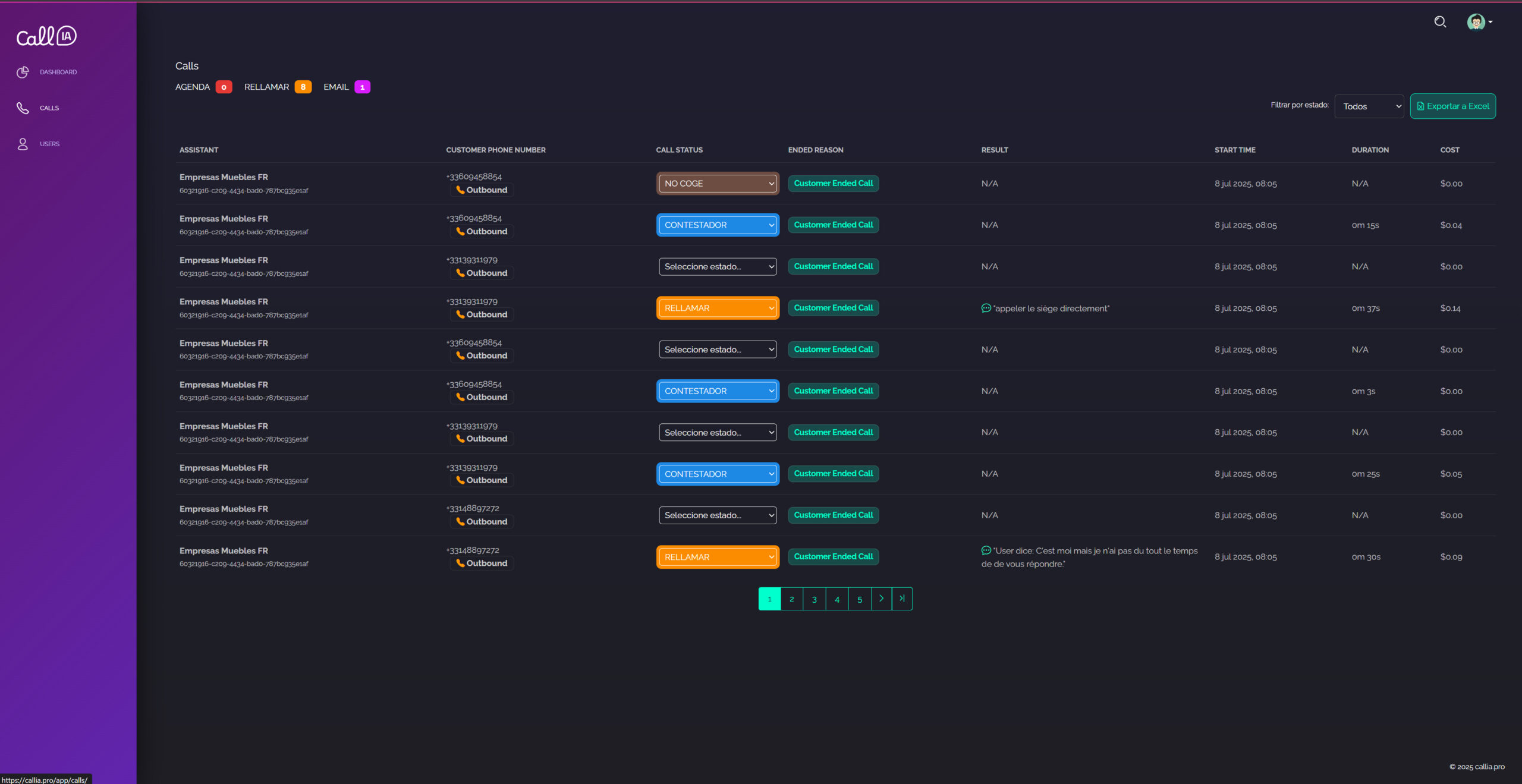Click the Outbound tag on last row
Screen dimensions: 1522x784
pyautogui.click(x=482, y=563)
